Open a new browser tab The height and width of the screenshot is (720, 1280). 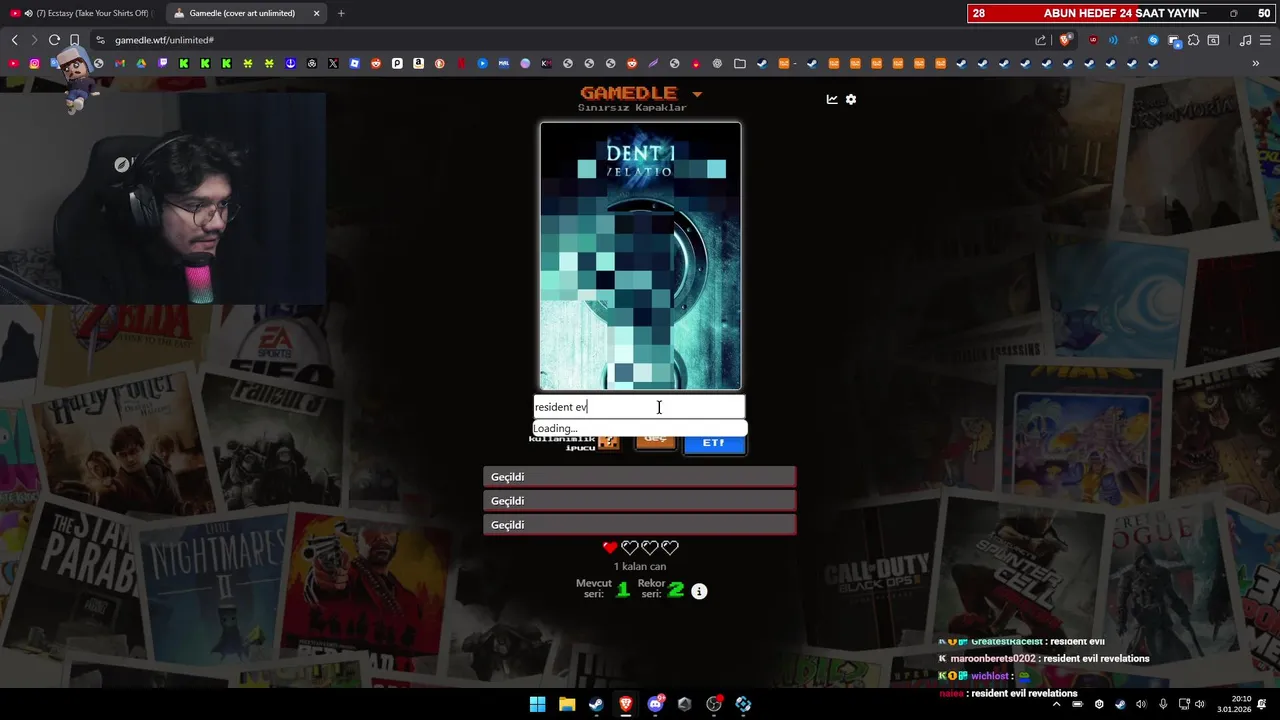click(x=341, y=13)
